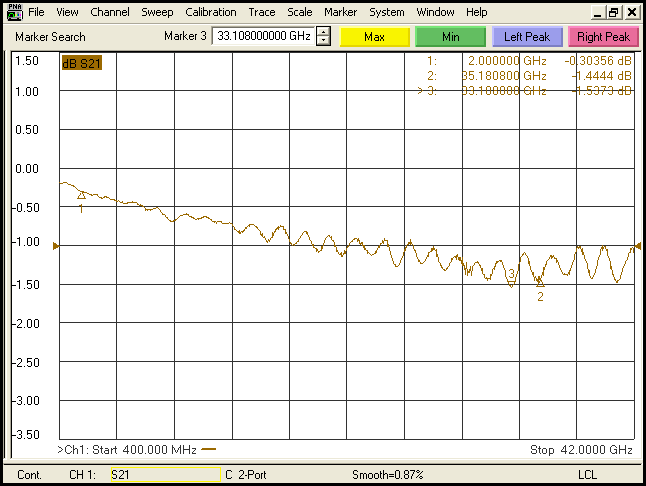Click the green Min search button
Screen dimensions: 646x486
(x=450, y=37)
